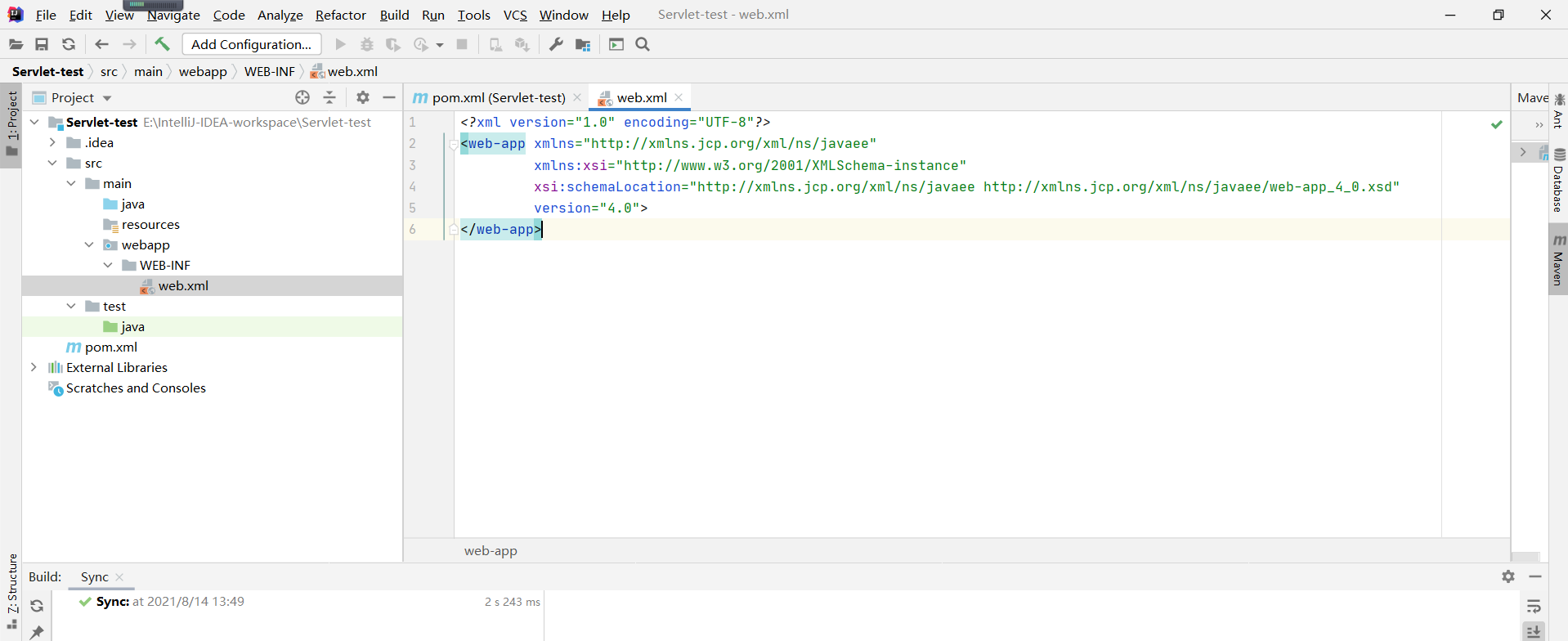Click Run with Coverage icon
The height and width of the screenshot is (641, 1568).
point(393,45)
